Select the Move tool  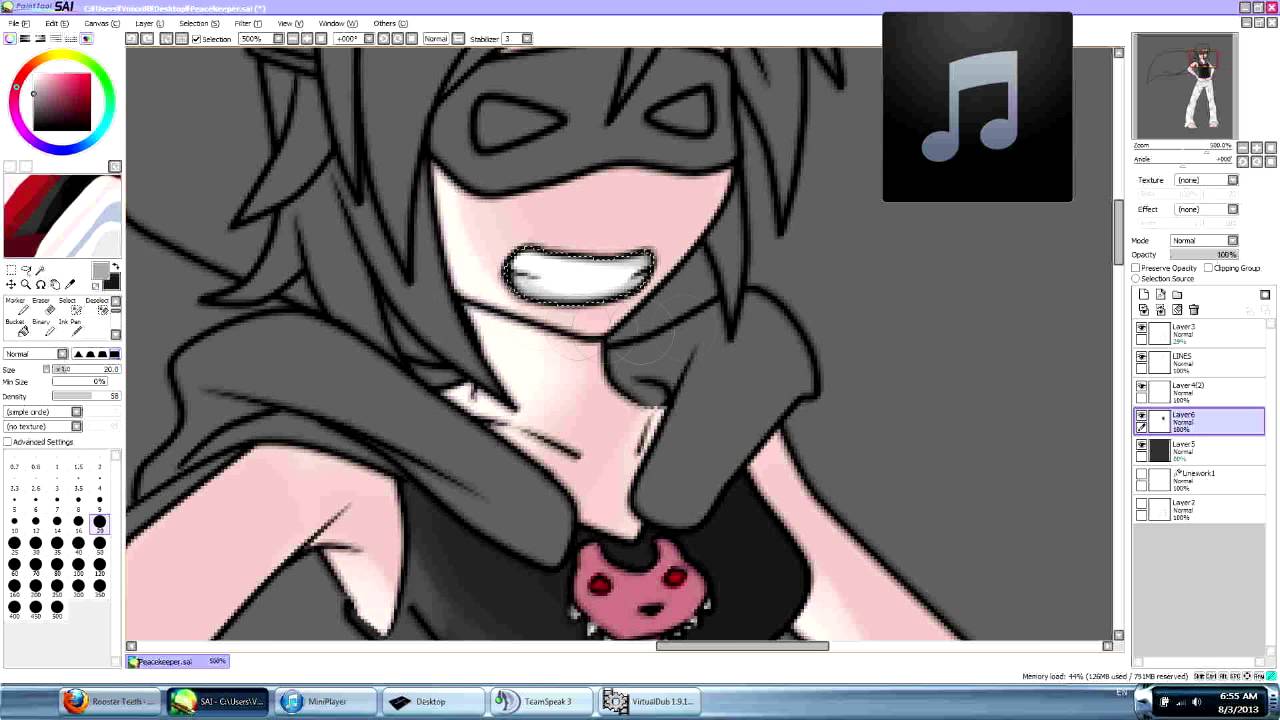[11, 285]
